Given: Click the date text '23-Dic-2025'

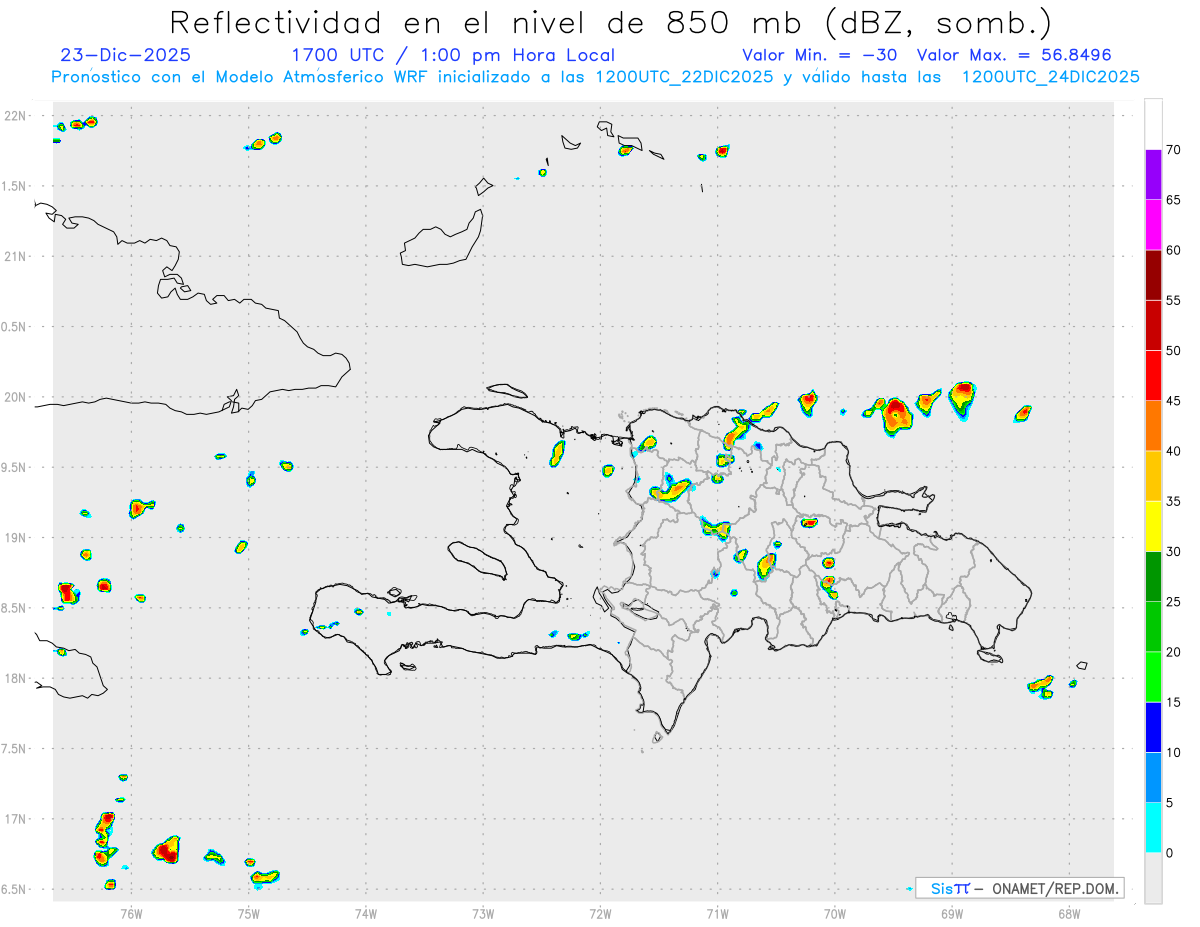Looking at the screenshot, I should (x=125, y=55).
